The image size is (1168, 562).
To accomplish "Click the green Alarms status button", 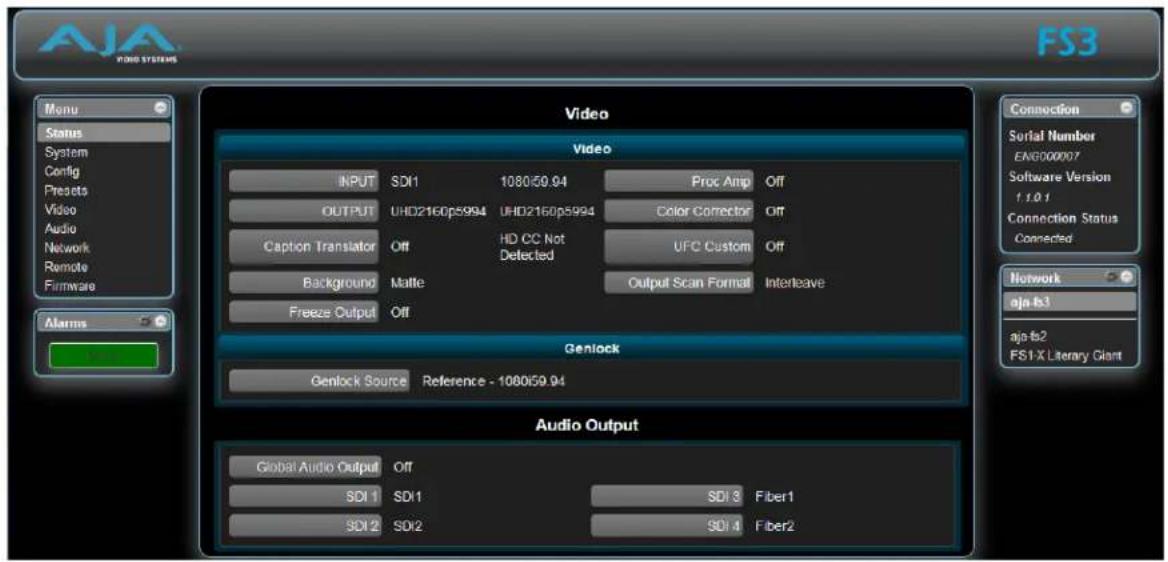I will (x=104, y=356).
